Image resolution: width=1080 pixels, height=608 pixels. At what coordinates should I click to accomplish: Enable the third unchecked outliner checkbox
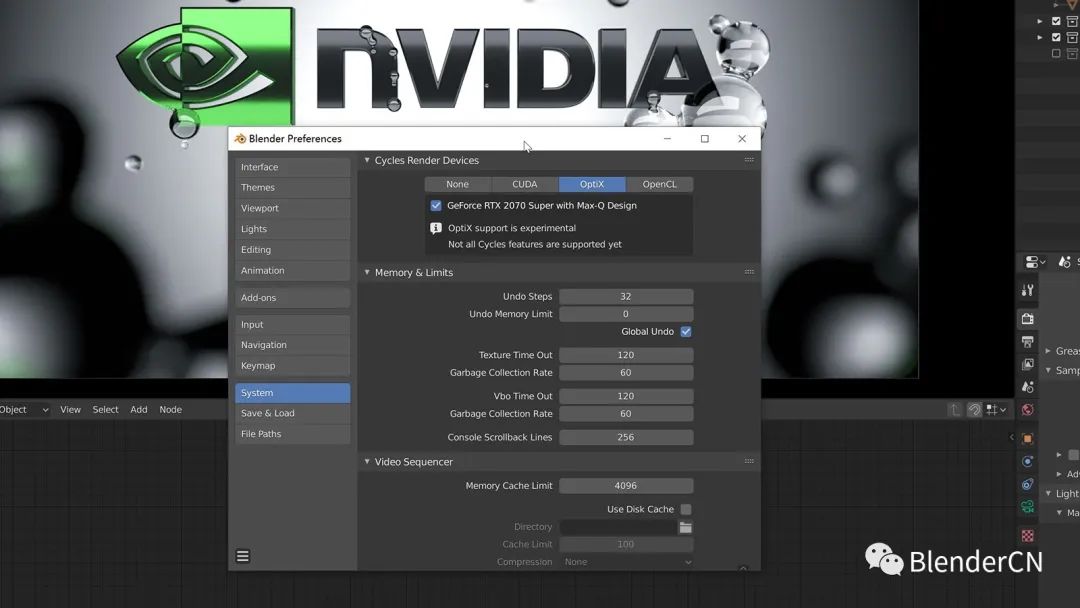click(1056, 53)
